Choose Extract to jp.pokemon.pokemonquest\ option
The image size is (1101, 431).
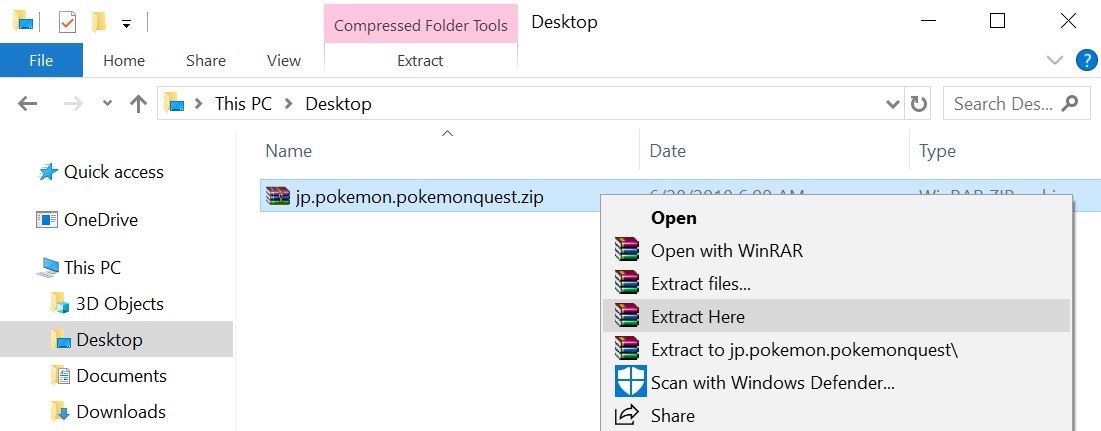(836, 350)
